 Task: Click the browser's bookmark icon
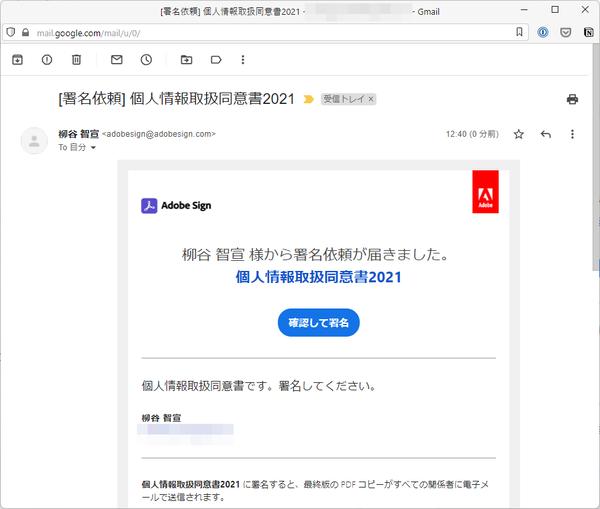click(519, 32)
